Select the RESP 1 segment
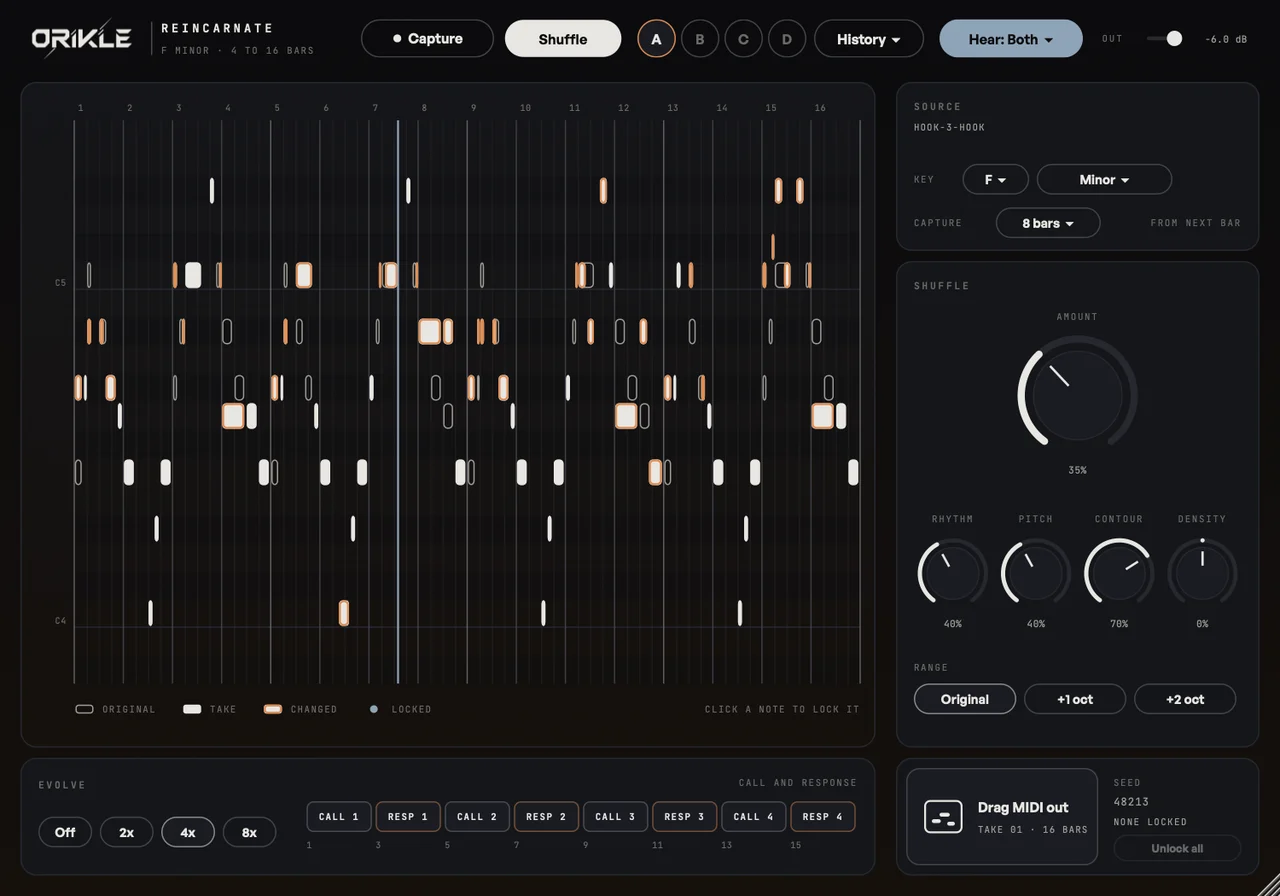 408,817
